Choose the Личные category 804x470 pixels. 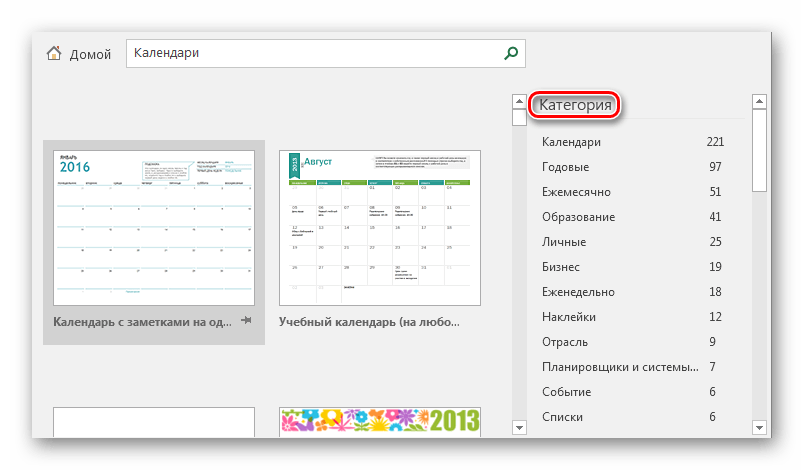564,242
